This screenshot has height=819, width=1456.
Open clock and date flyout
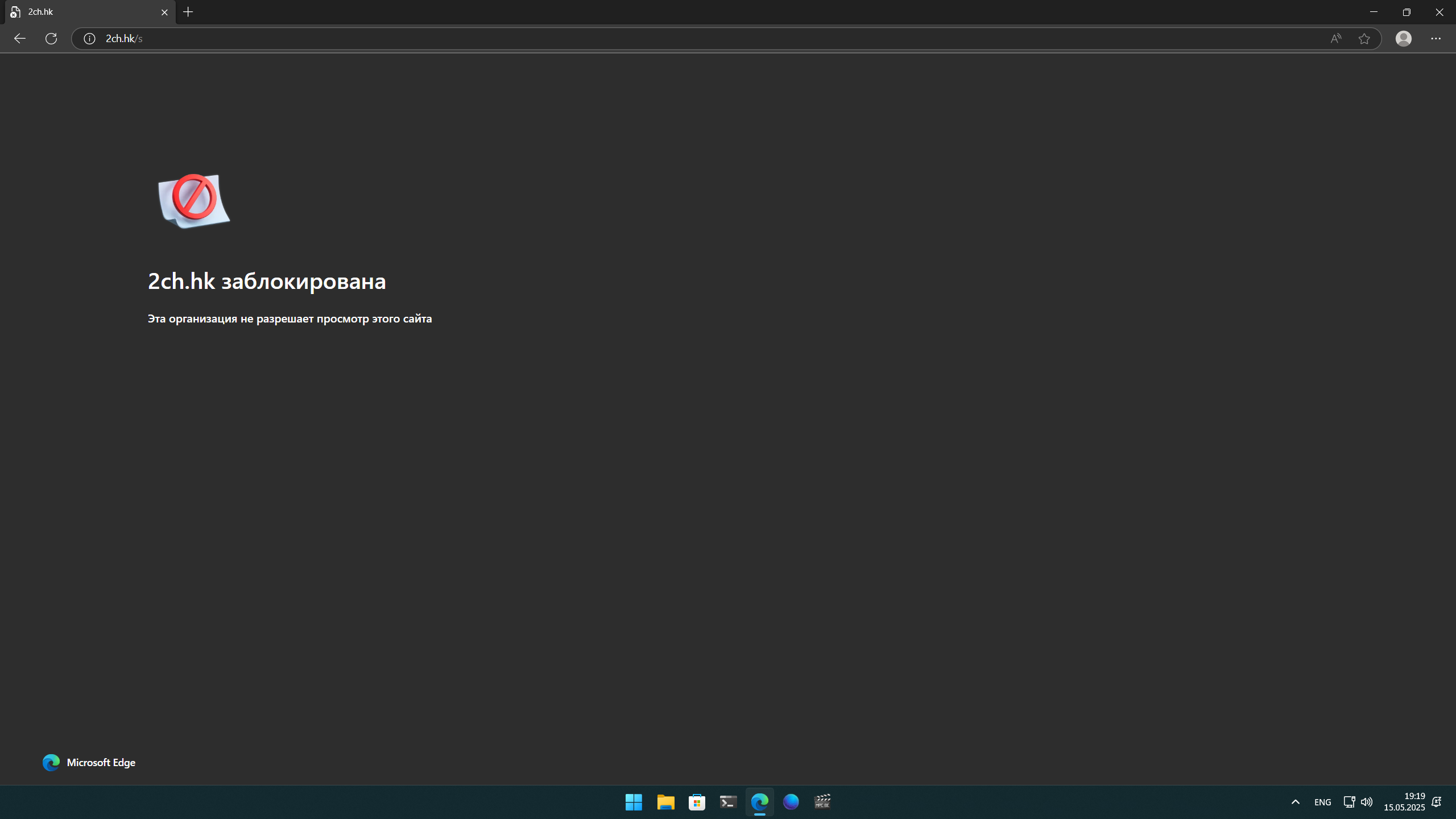(x=1404, y=802)
